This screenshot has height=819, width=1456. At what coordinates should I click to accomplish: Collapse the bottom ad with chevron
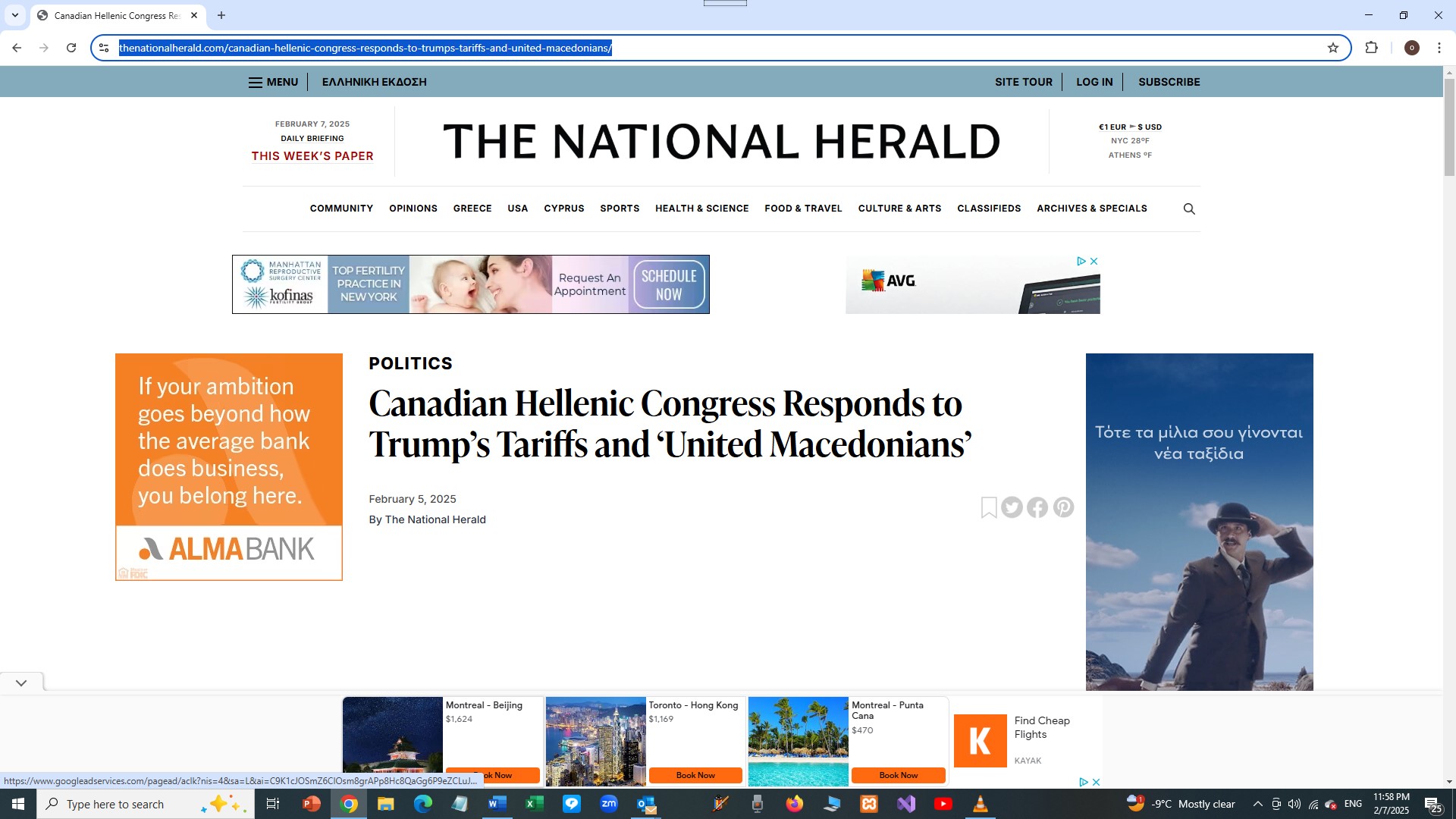21,682
